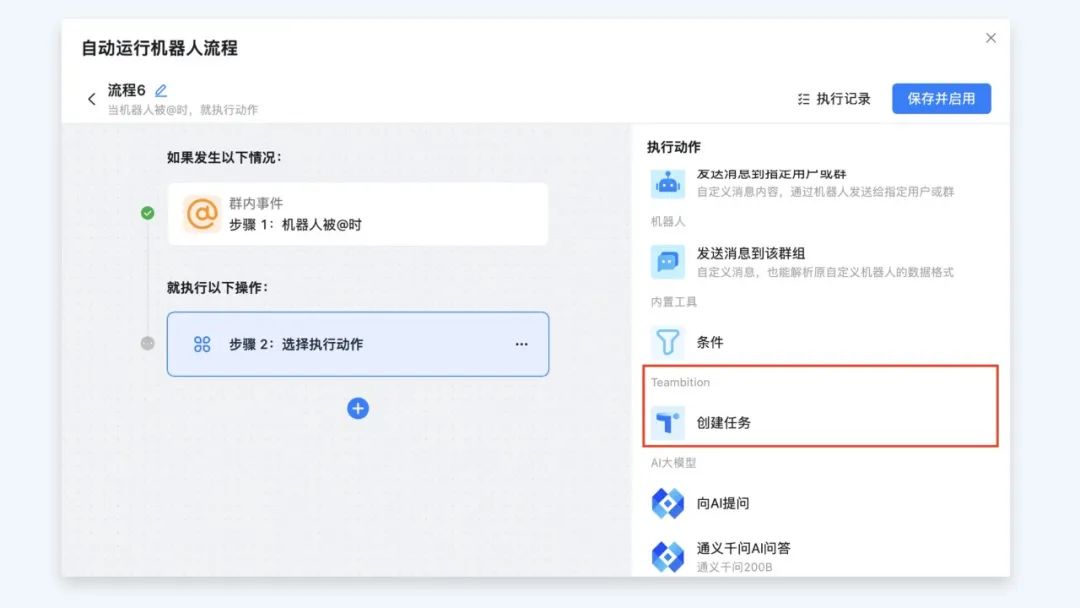
Task: Click the orange @ 群内事件 icon
Action: [202, 214]
